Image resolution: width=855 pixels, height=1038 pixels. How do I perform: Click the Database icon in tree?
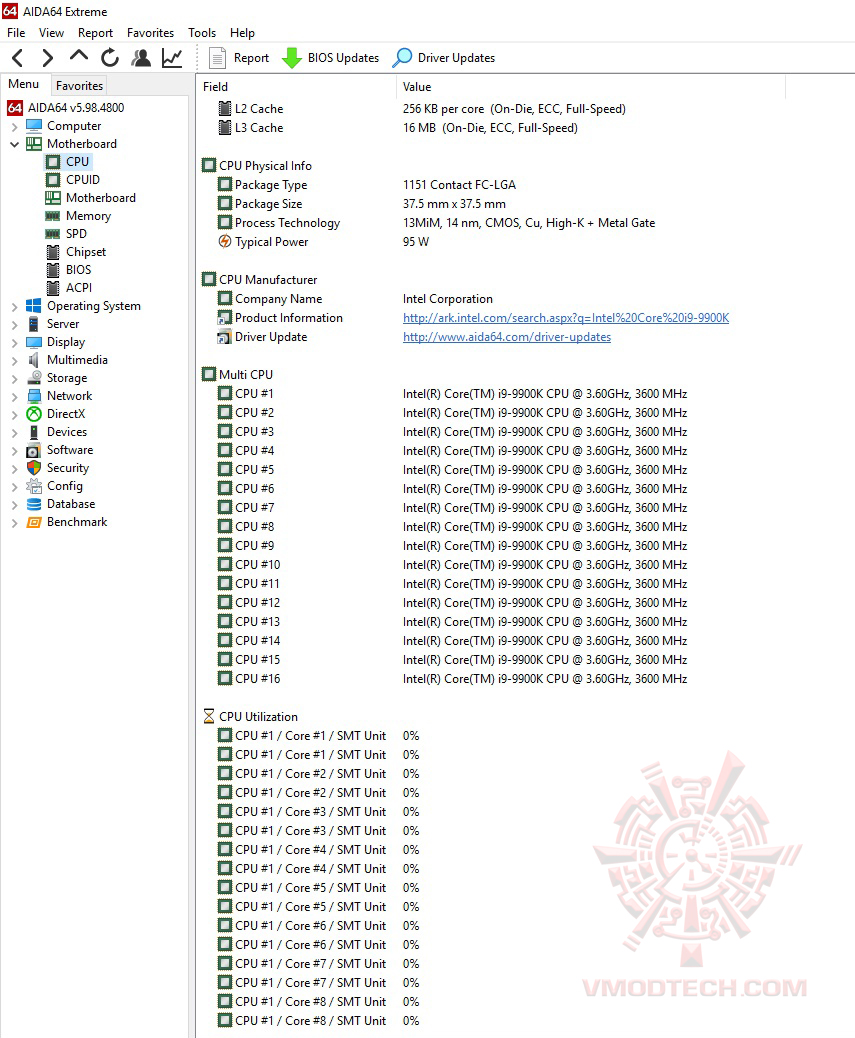tap(34, 504)
